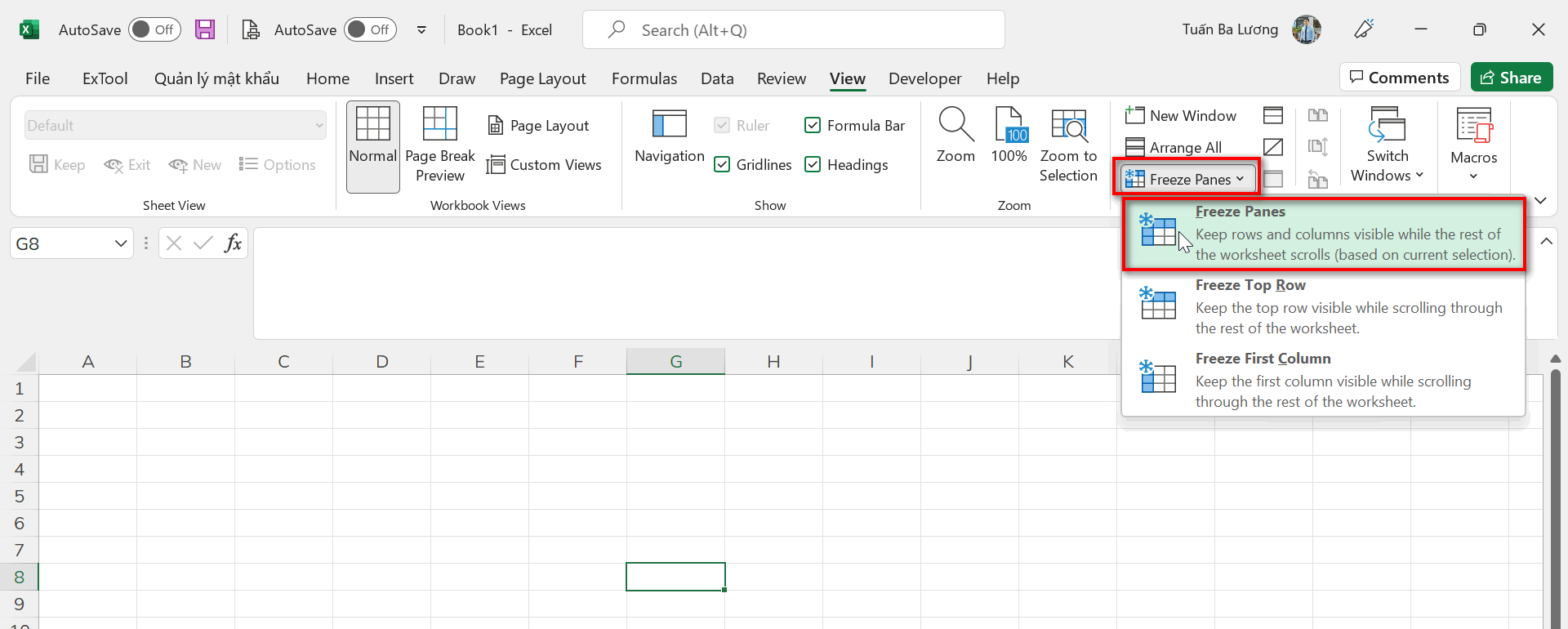Click the Share button

pos(1511,78)
